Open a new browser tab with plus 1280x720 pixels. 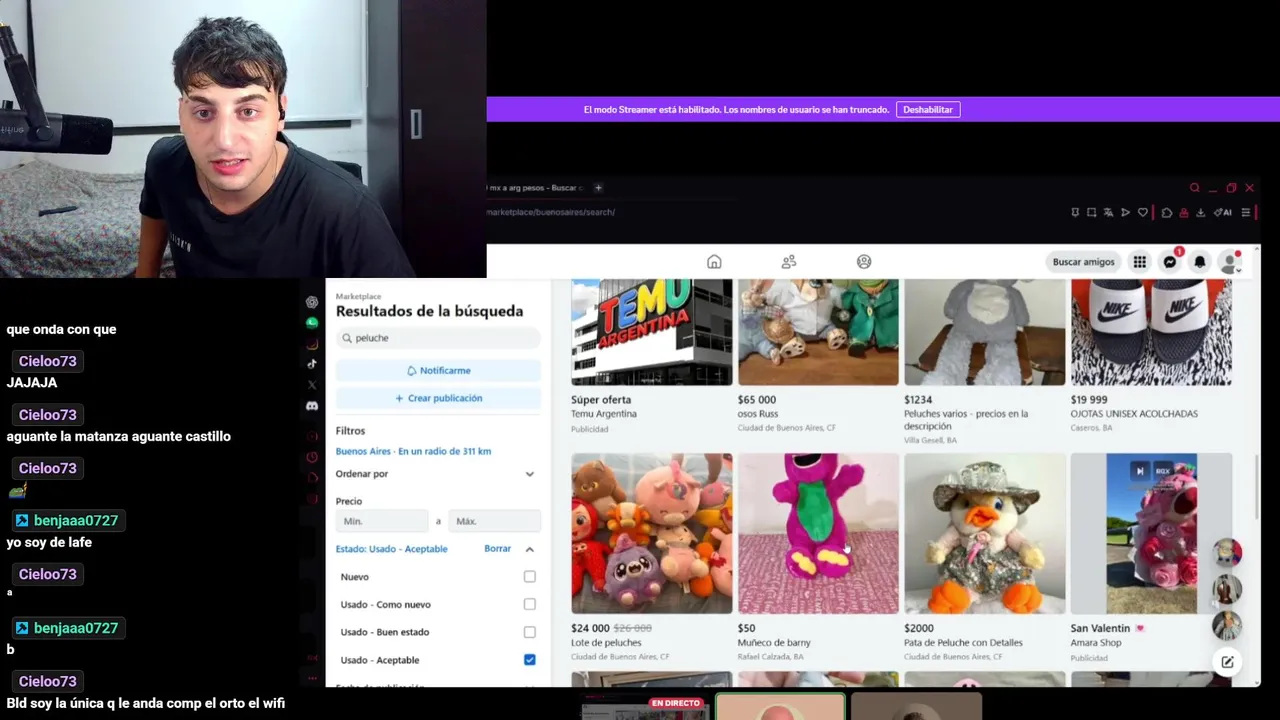[x=598, y=188]
